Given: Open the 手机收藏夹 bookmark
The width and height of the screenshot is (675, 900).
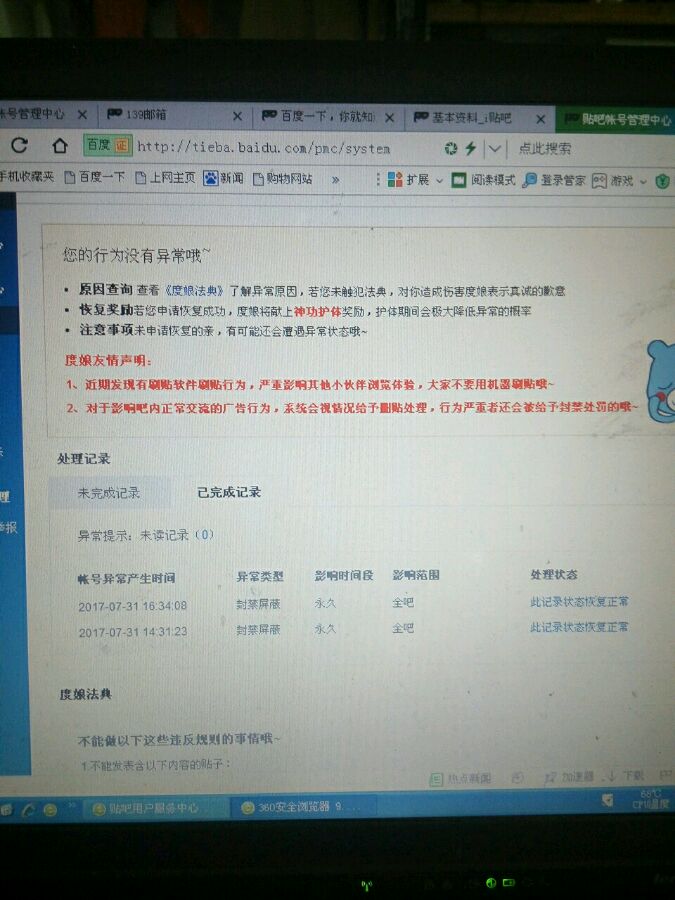Looking at the screenshot, I should [x=27, y=177].
